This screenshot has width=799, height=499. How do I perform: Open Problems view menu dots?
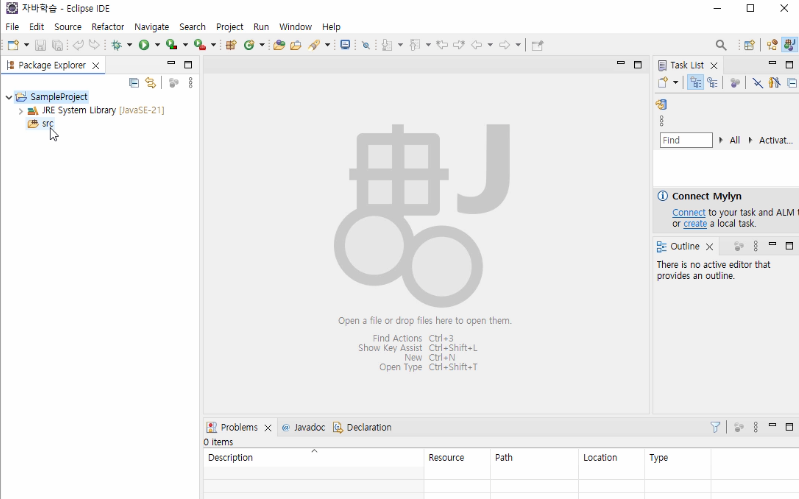756,427
